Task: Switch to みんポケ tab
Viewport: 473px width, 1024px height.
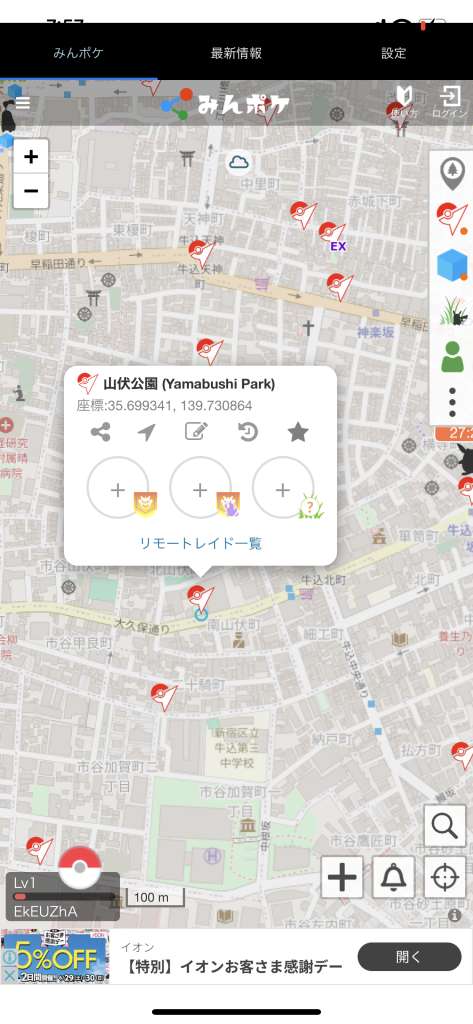Action: tap(78, 54)
